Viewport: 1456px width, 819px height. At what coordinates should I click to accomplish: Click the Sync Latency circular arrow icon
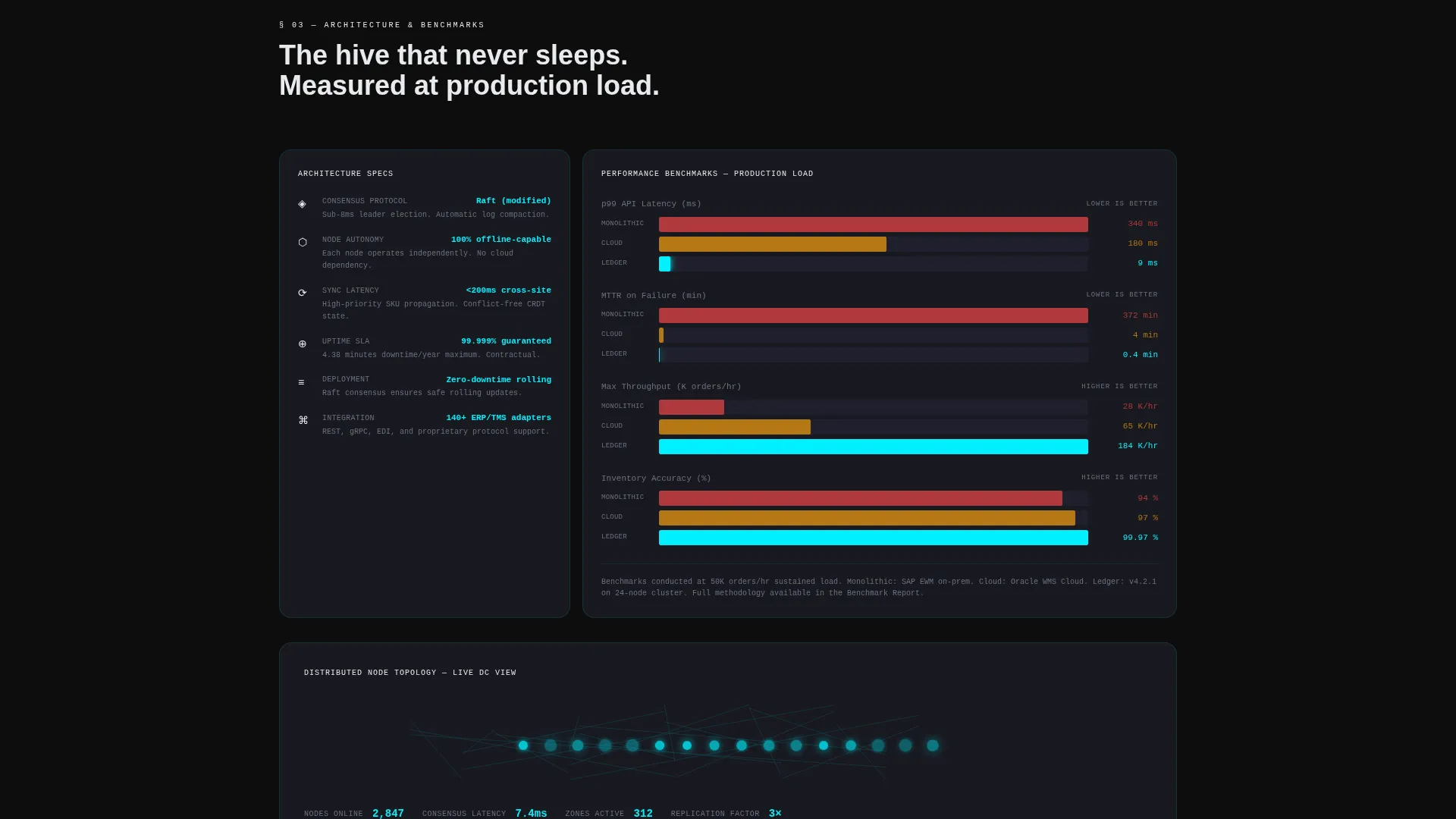(x=303, y=293)
